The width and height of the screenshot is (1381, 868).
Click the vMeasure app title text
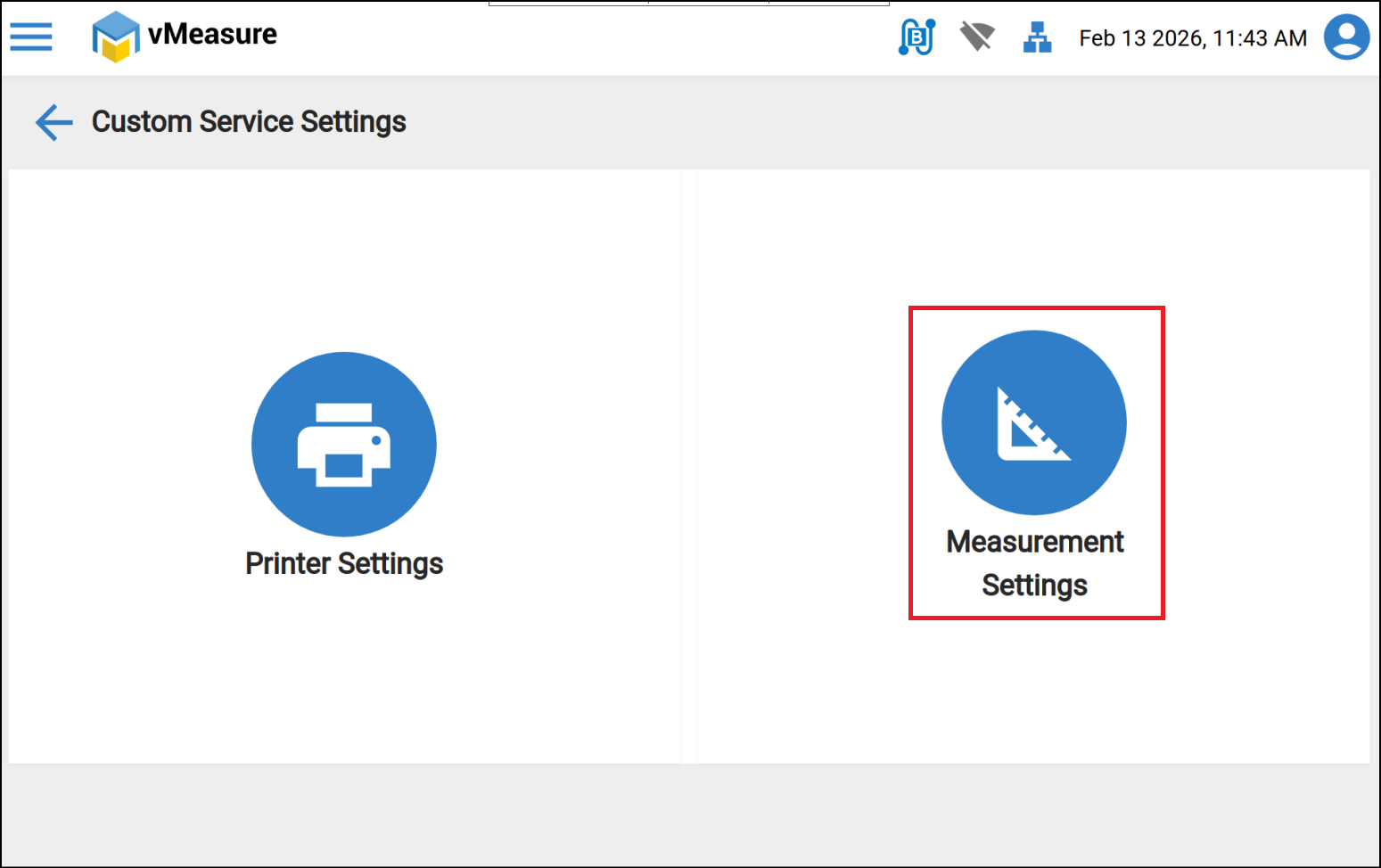point(212,34)
